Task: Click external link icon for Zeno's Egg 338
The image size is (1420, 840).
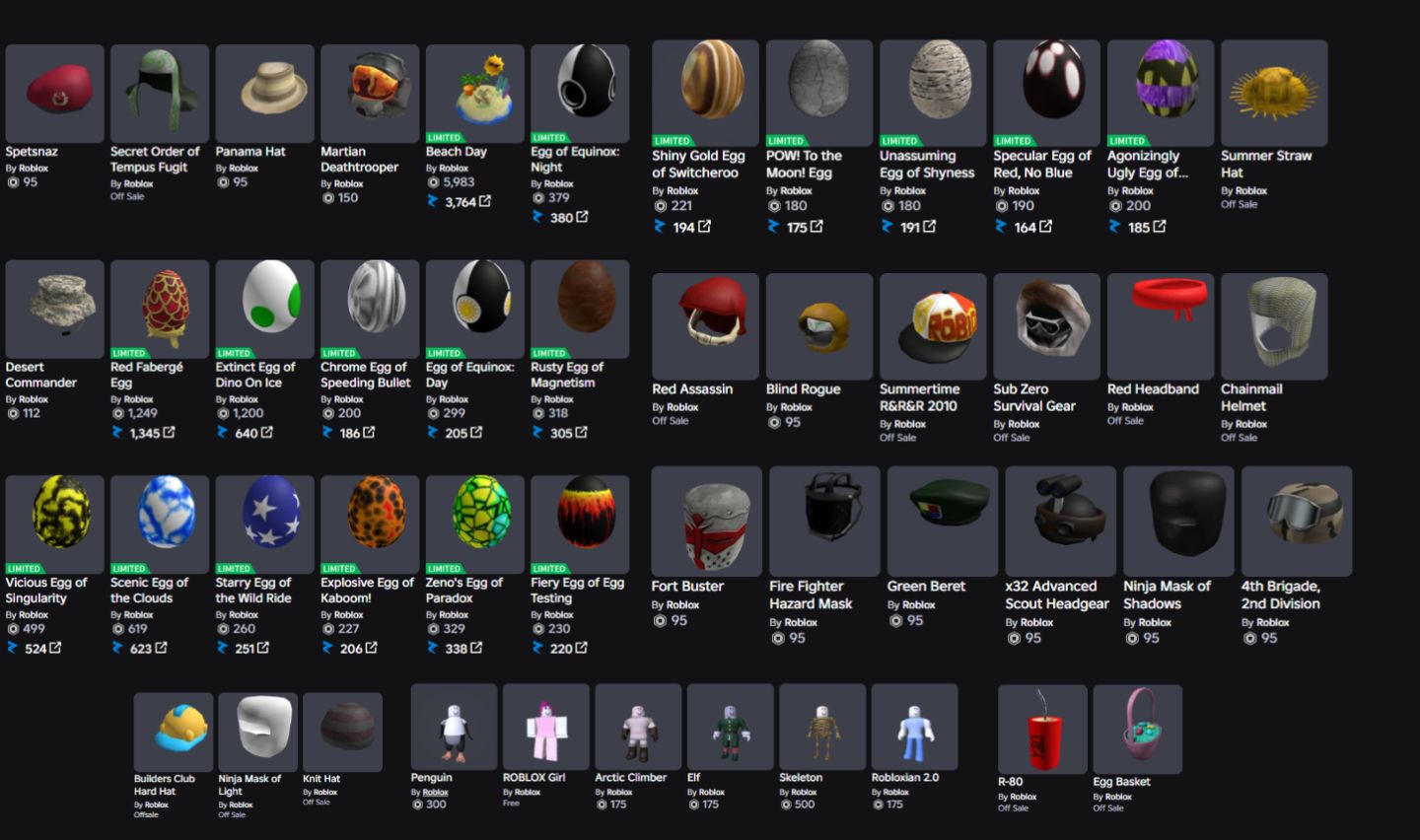Action: pyautogui.click(x=477, y=648)
